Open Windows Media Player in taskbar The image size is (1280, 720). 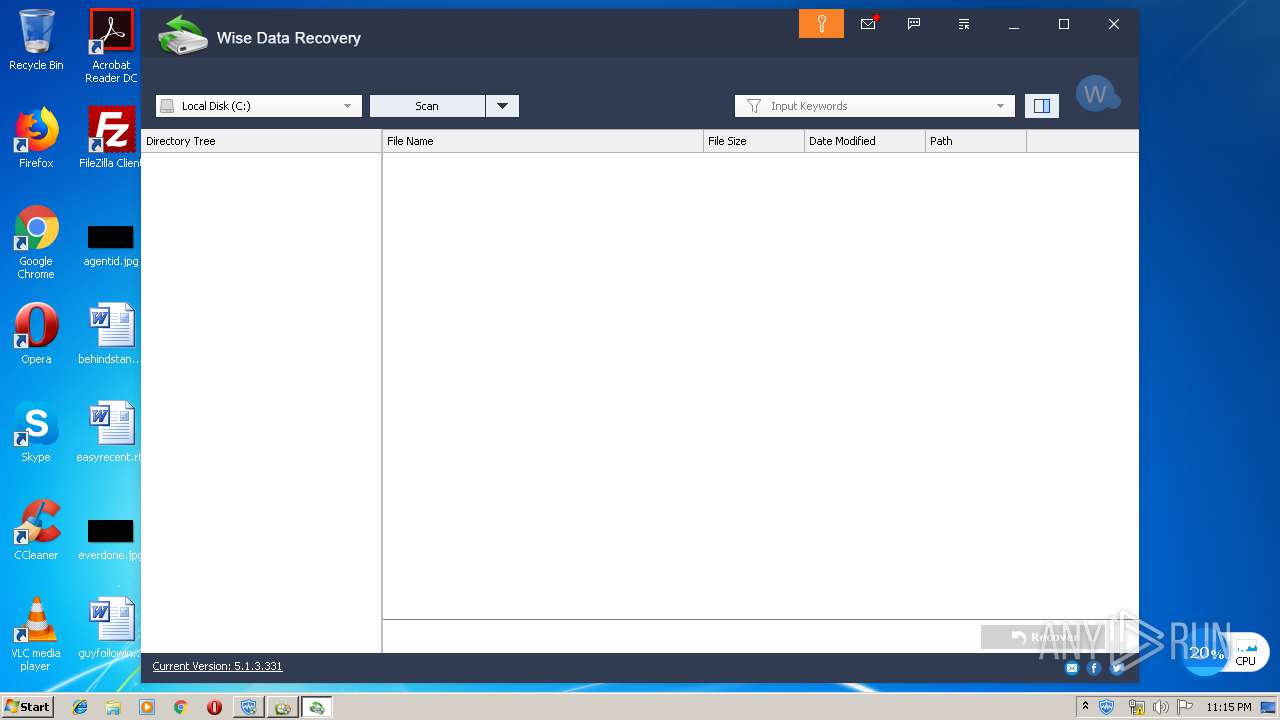[x=147, y=707]
